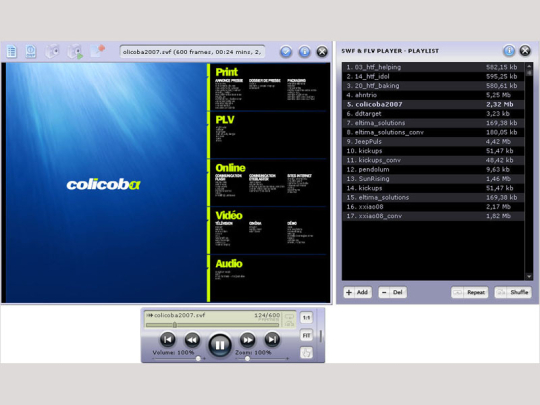540x405 pixels.
Task: Click the snapshot camera icon
Action: [x=52, y=52]
